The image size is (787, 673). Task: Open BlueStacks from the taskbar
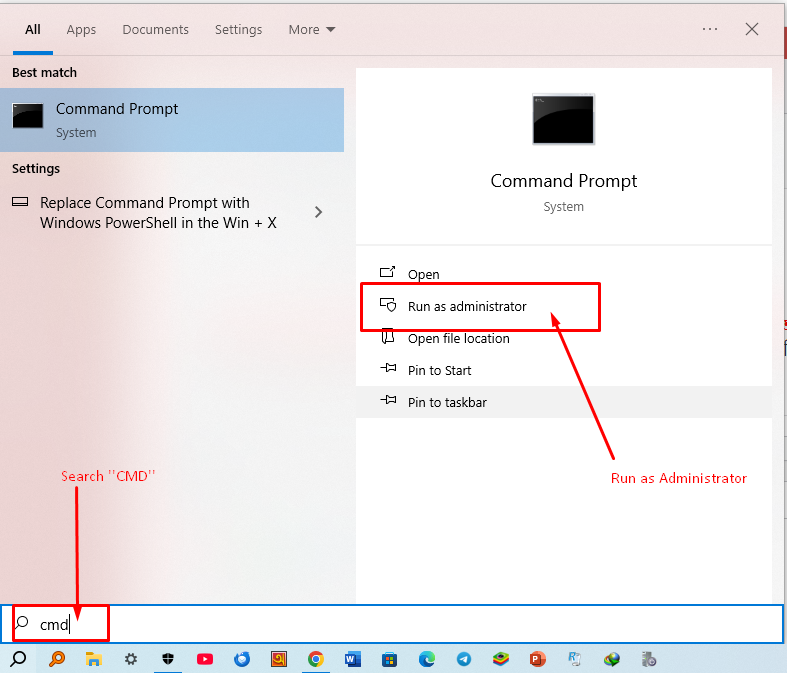tap(500, 659)
